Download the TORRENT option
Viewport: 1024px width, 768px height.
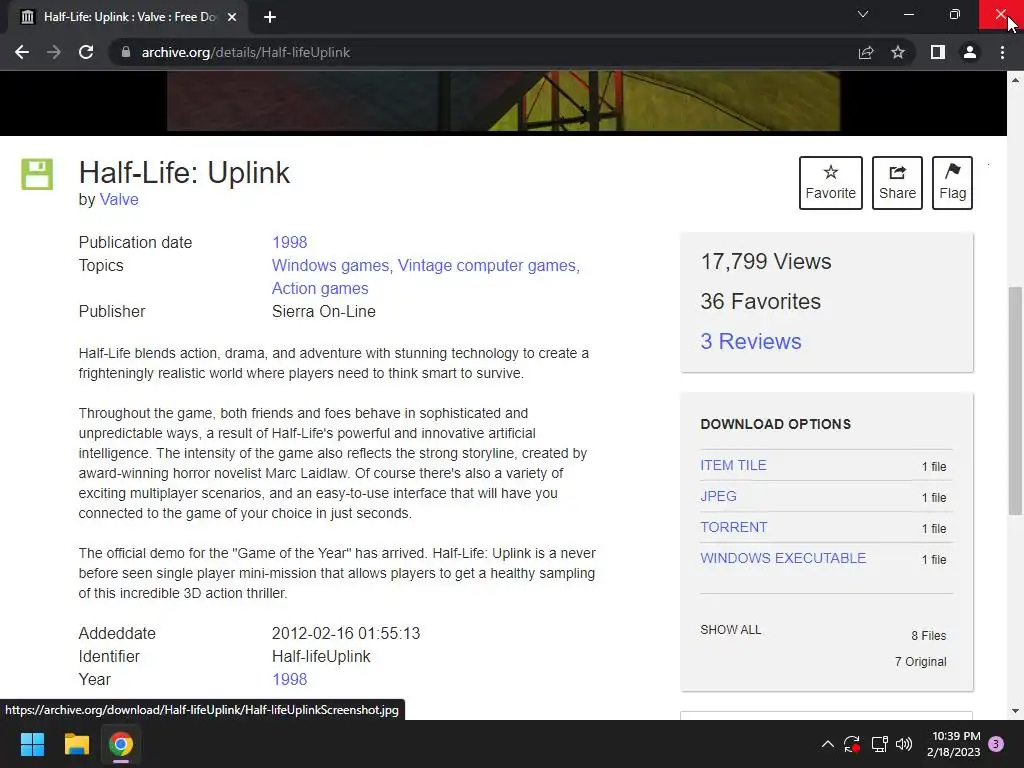733,527
